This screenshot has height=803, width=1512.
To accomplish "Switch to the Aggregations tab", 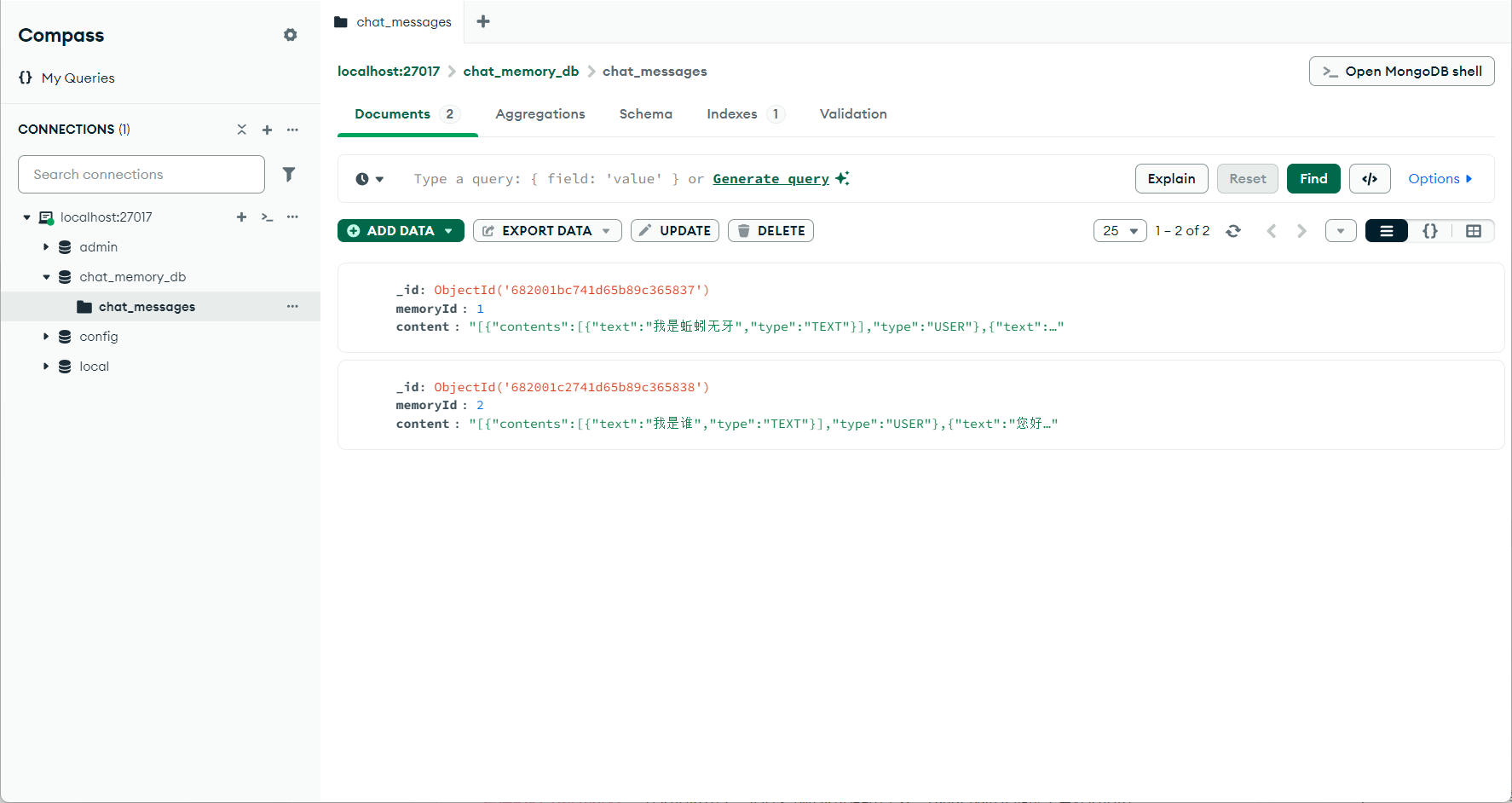I will click(540, 113).
